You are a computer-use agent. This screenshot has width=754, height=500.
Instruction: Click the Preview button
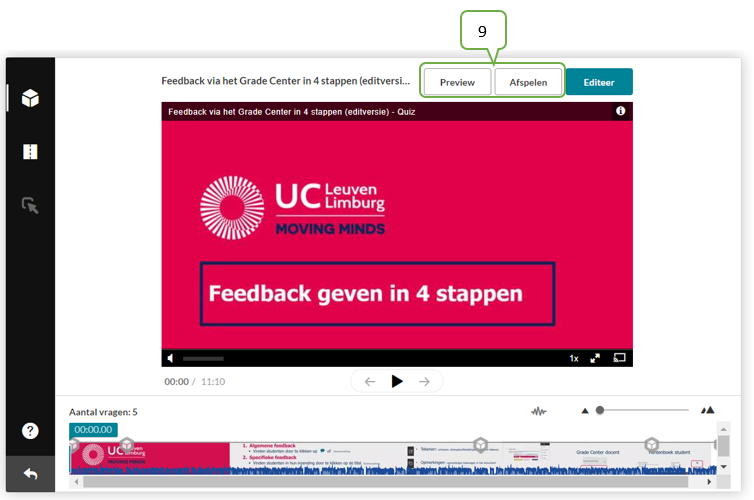click(457, 82)
